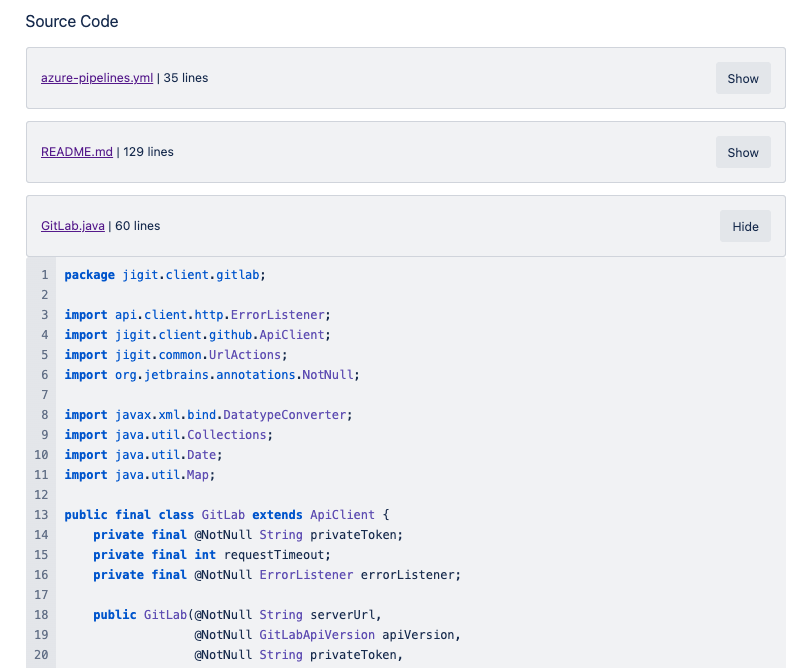Click ApiClient in the jigit.client.github import

click(301, 335)
